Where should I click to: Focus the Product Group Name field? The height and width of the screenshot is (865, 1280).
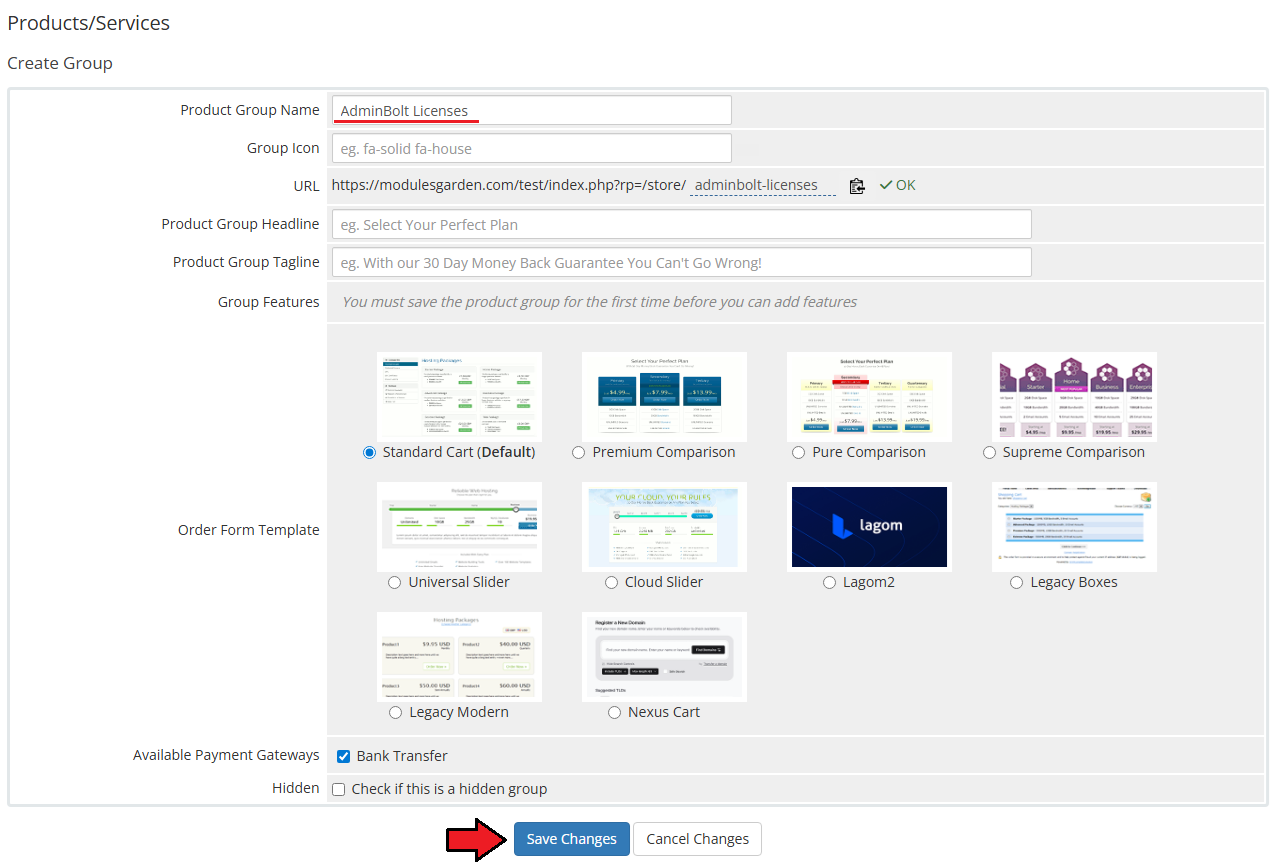pyautogui.click(x=532, y=110)
